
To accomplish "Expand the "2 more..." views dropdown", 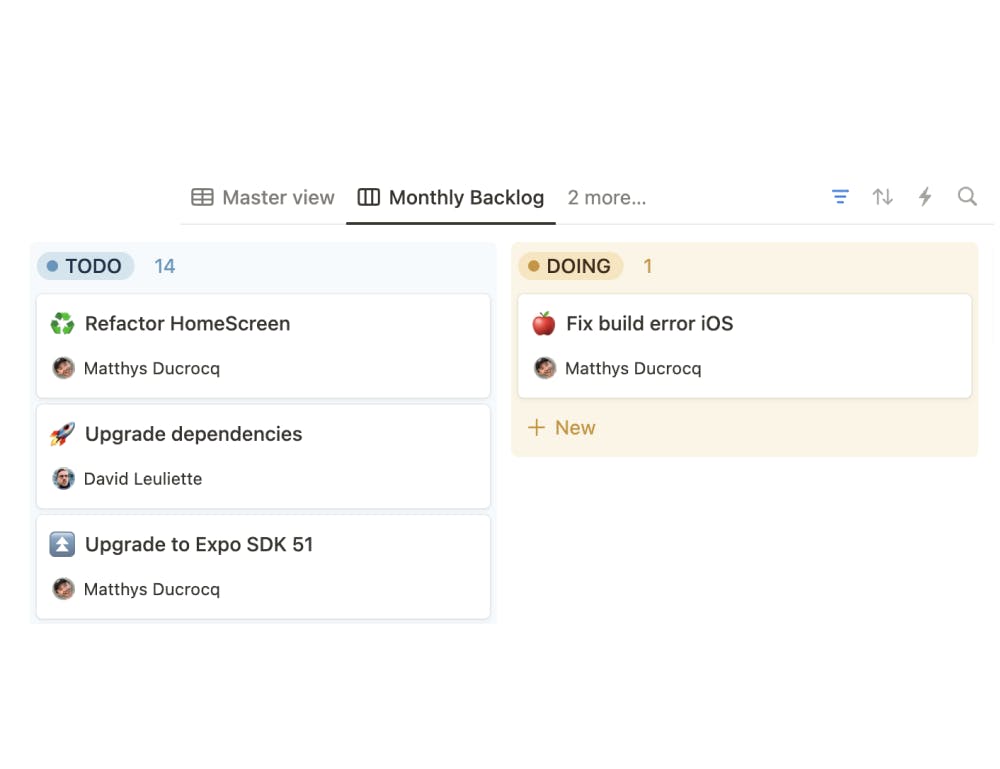I will coord(607,198).
